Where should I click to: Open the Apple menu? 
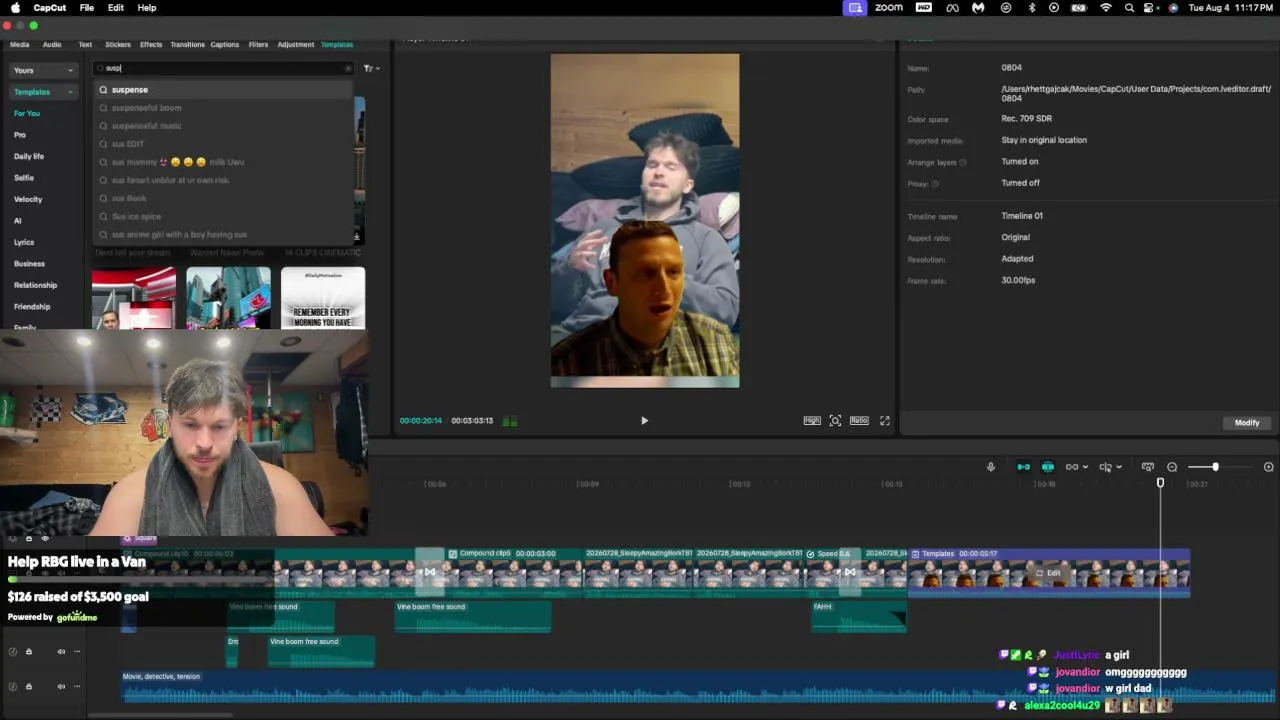[x=15, y=8]
